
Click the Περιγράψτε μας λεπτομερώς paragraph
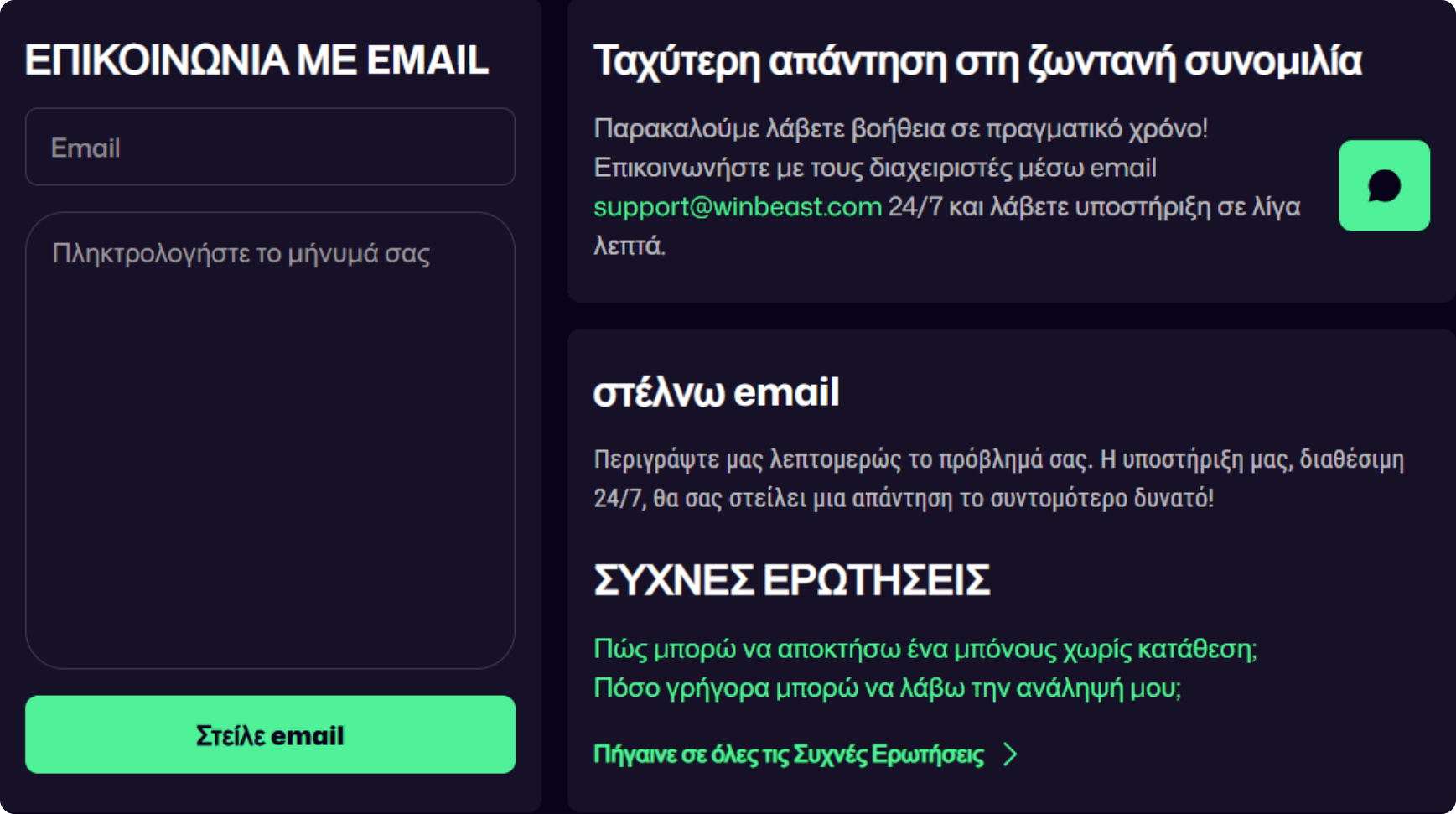tap(997, 459)
